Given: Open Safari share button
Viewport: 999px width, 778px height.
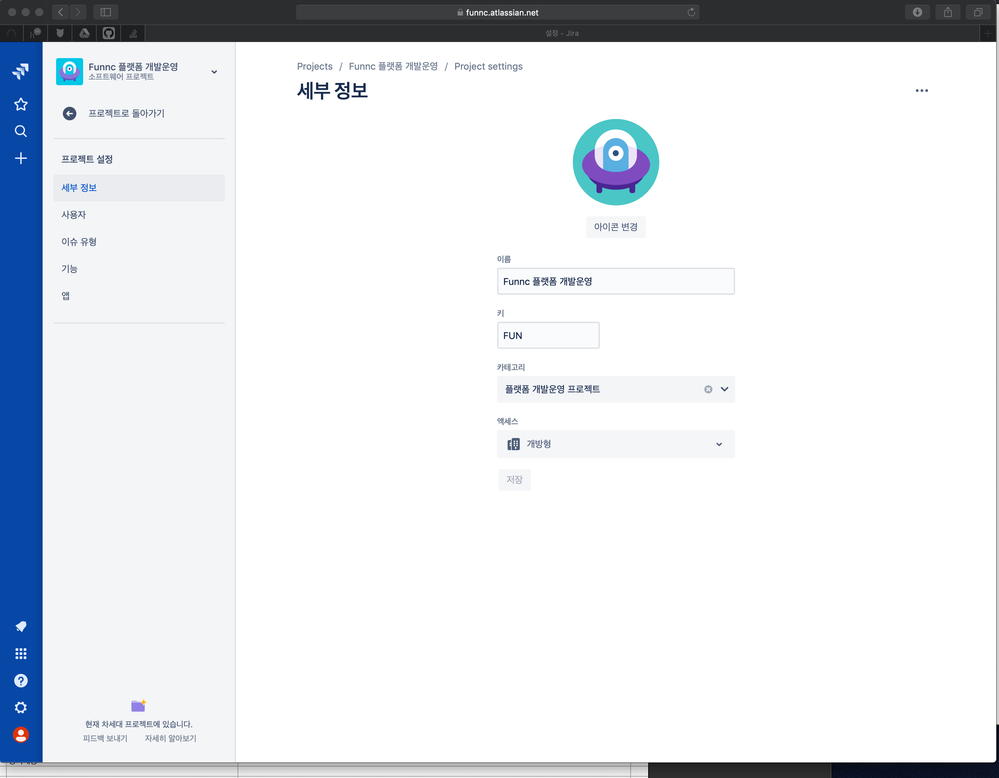Looking at the screenshot, I should (947, 12).
